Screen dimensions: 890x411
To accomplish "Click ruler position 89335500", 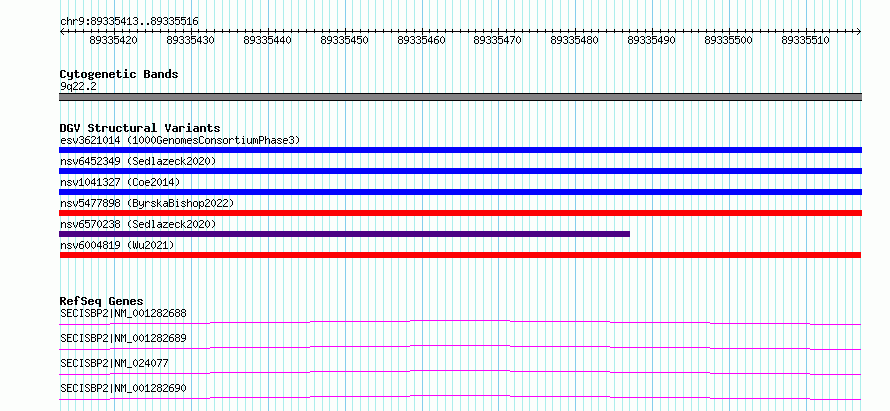I will [729, 40].
